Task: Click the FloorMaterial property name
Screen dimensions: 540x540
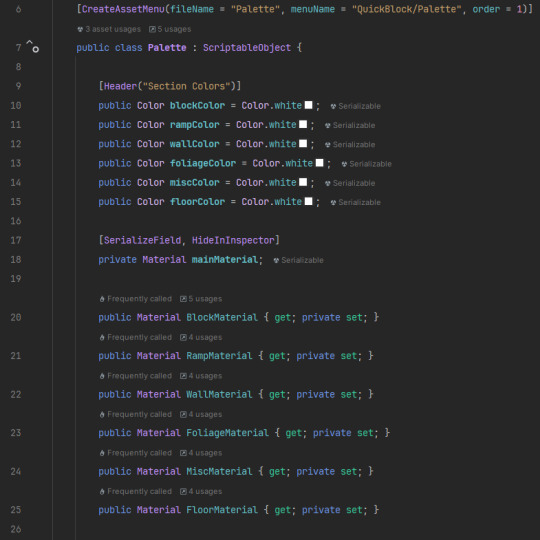Action: (x=222, y=510)
